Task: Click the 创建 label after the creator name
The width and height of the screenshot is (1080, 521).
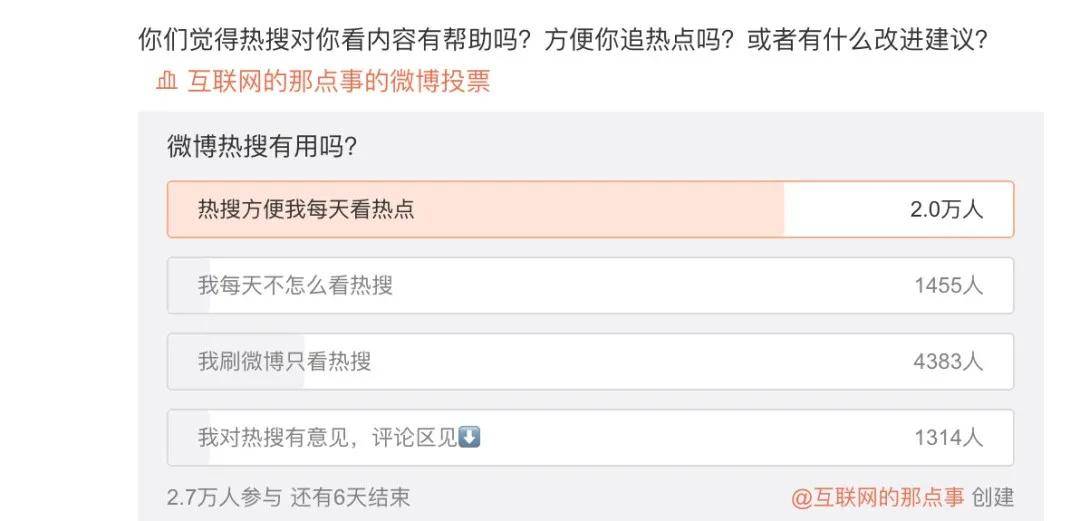Action: tap(993, 497)
